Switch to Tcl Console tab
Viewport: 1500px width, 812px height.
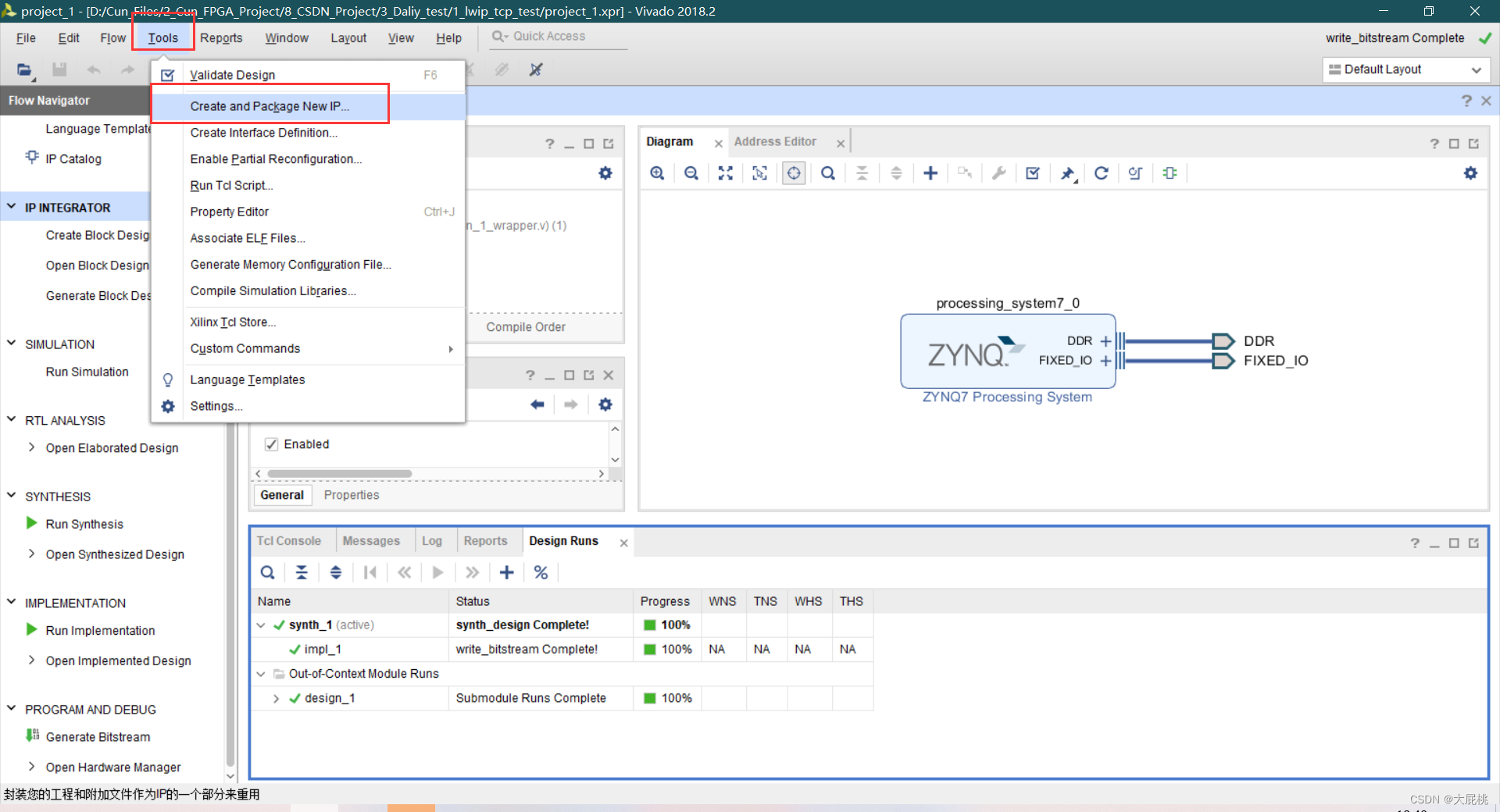(x=289, y=540)
